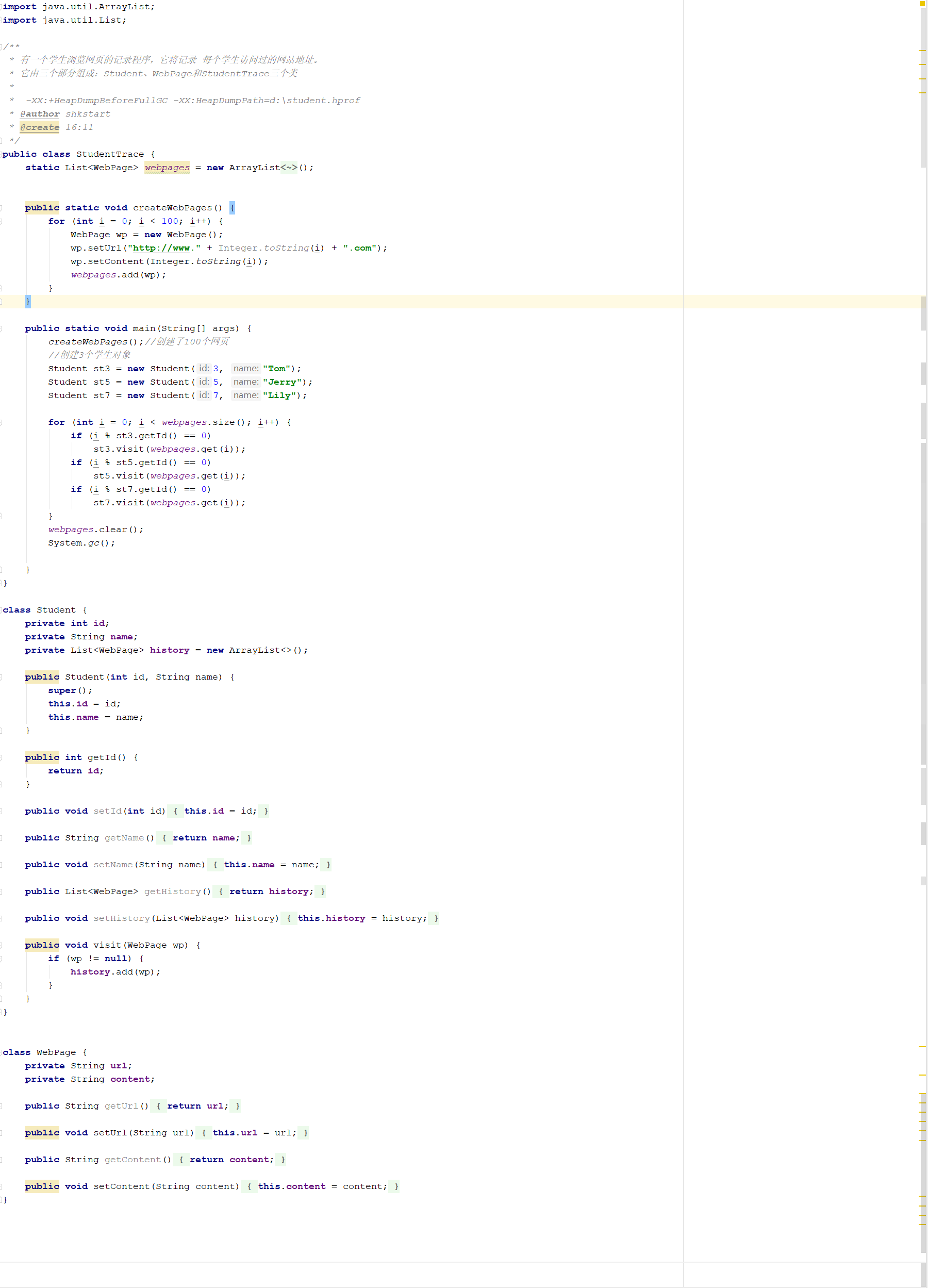Click the getContent method name
The image size is (928, 1288).
tap(133, 1159)
